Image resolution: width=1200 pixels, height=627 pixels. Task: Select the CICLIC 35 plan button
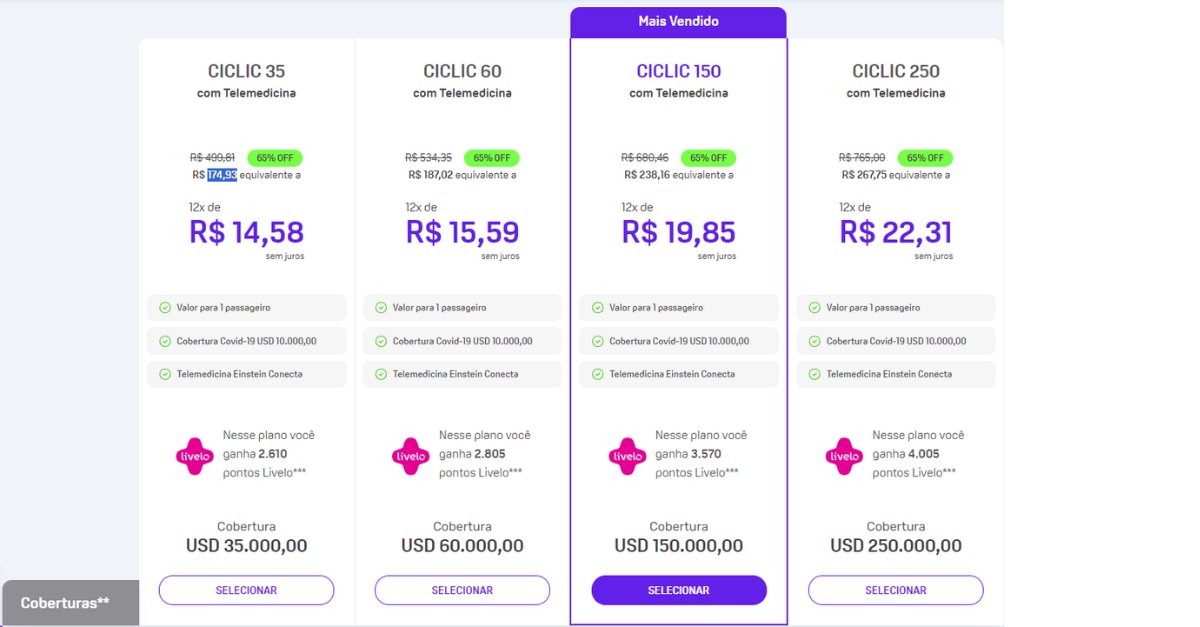coord(246,590)
